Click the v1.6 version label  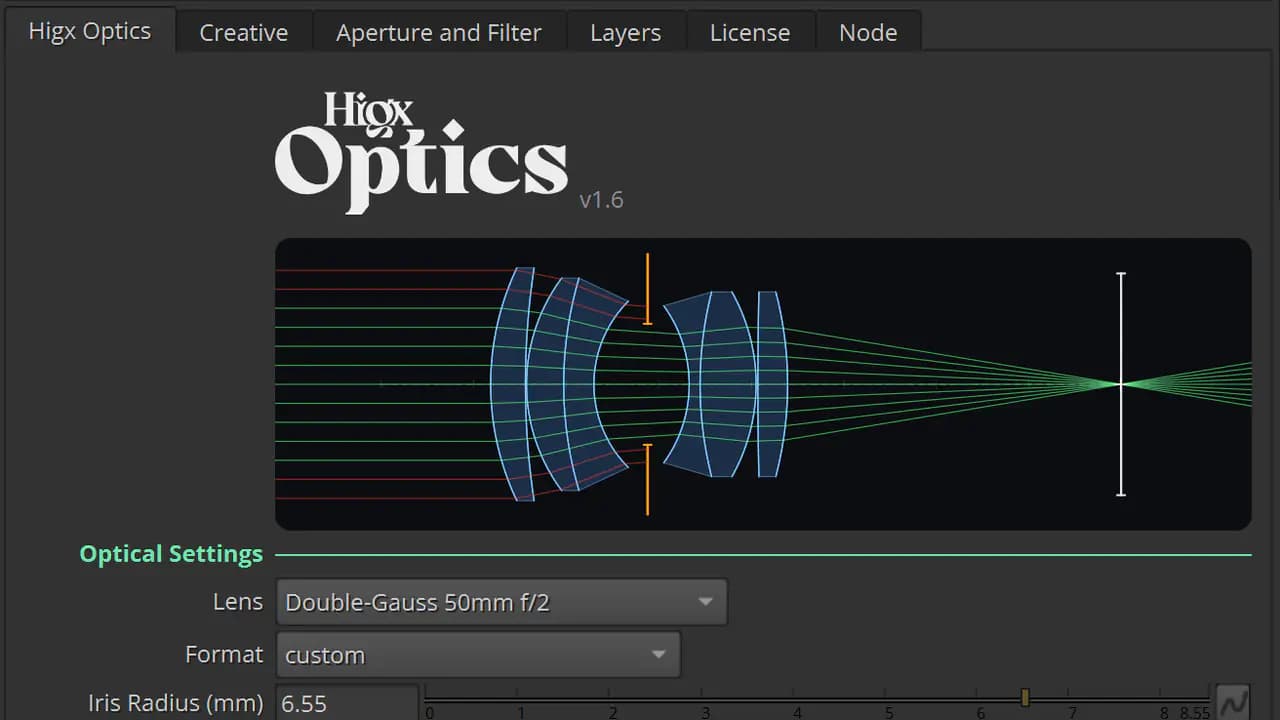[x=601, y=200]
